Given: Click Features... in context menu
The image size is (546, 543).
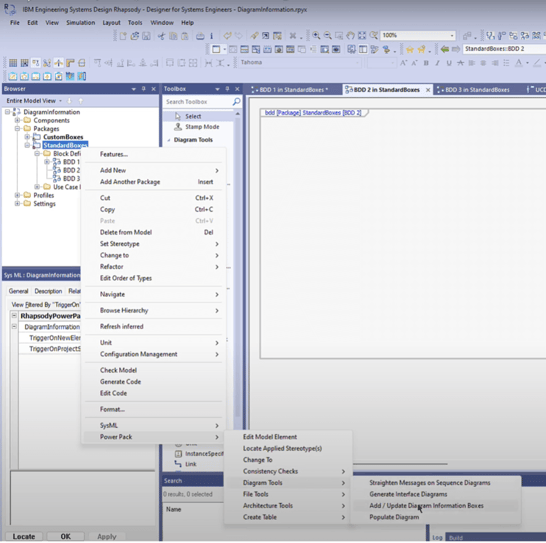Looking at the screenshot, I should [114, 154].
